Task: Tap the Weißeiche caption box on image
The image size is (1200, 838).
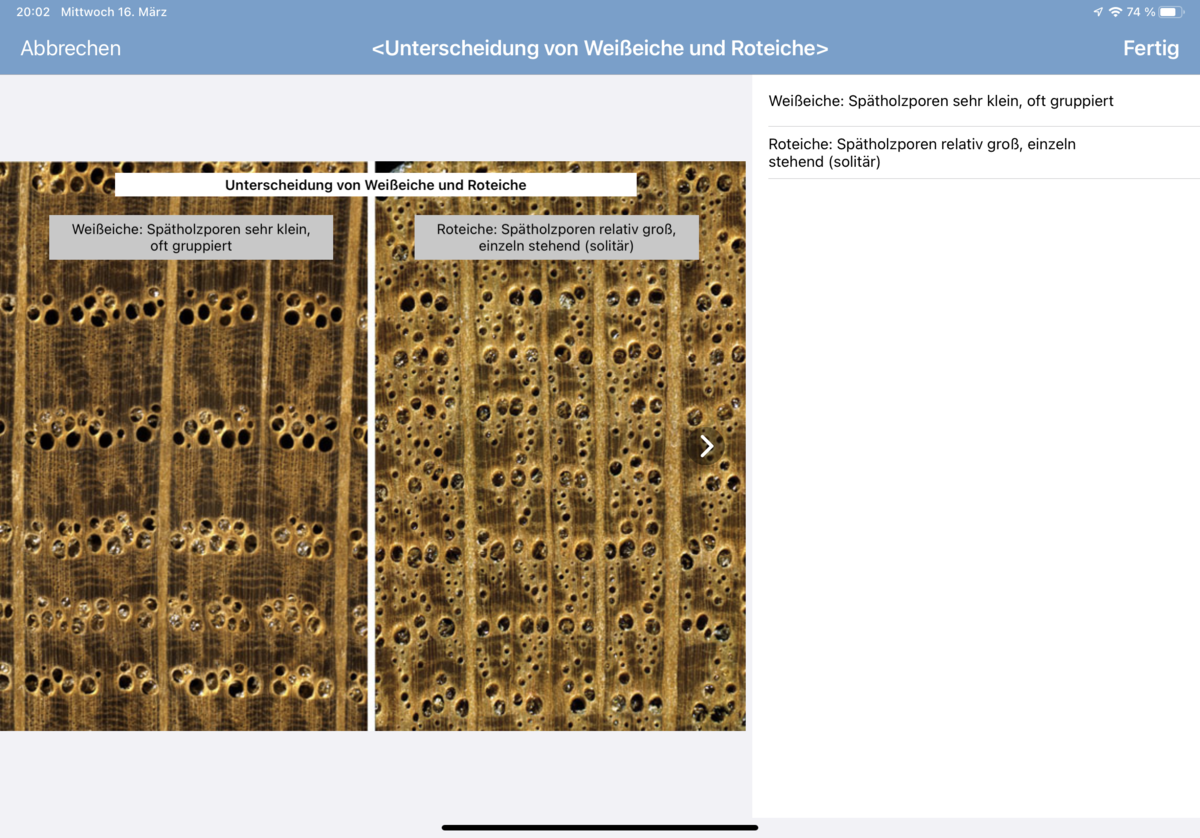Action: pos(191,237)
